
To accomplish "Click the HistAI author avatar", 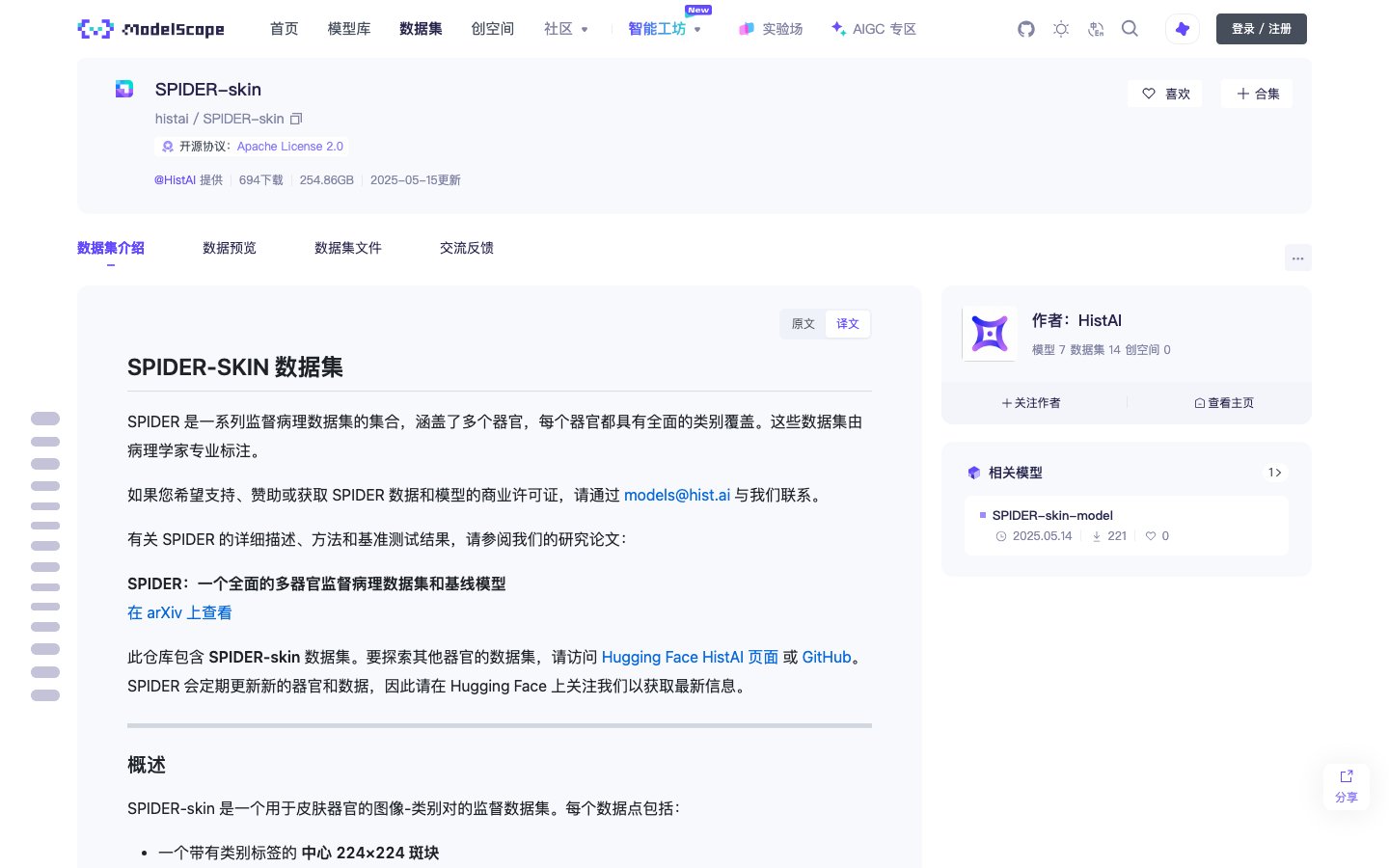I will coord(990,334).
